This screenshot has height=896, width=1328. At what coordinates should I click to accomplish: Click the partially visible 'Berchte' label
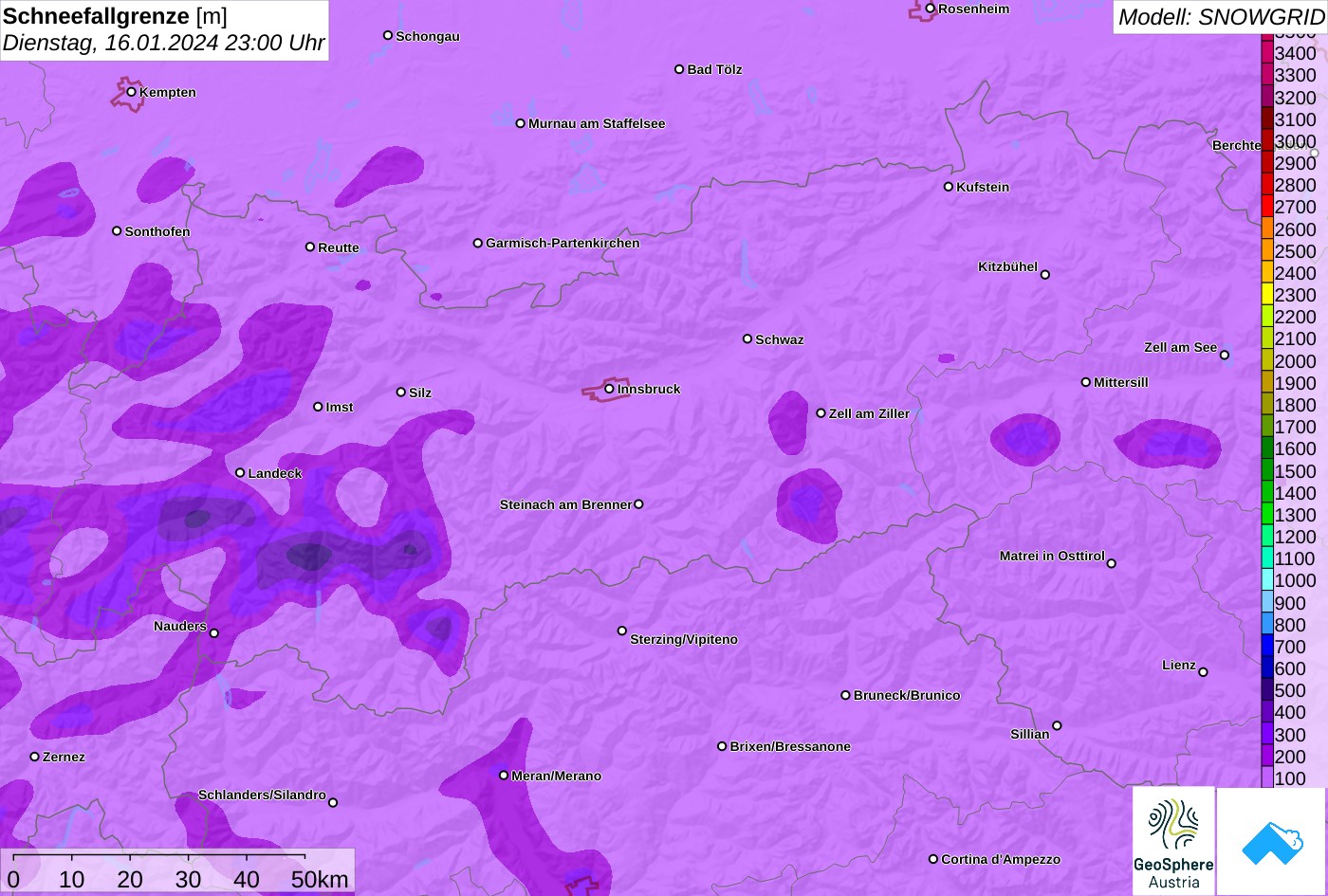tap(1236, 145)
